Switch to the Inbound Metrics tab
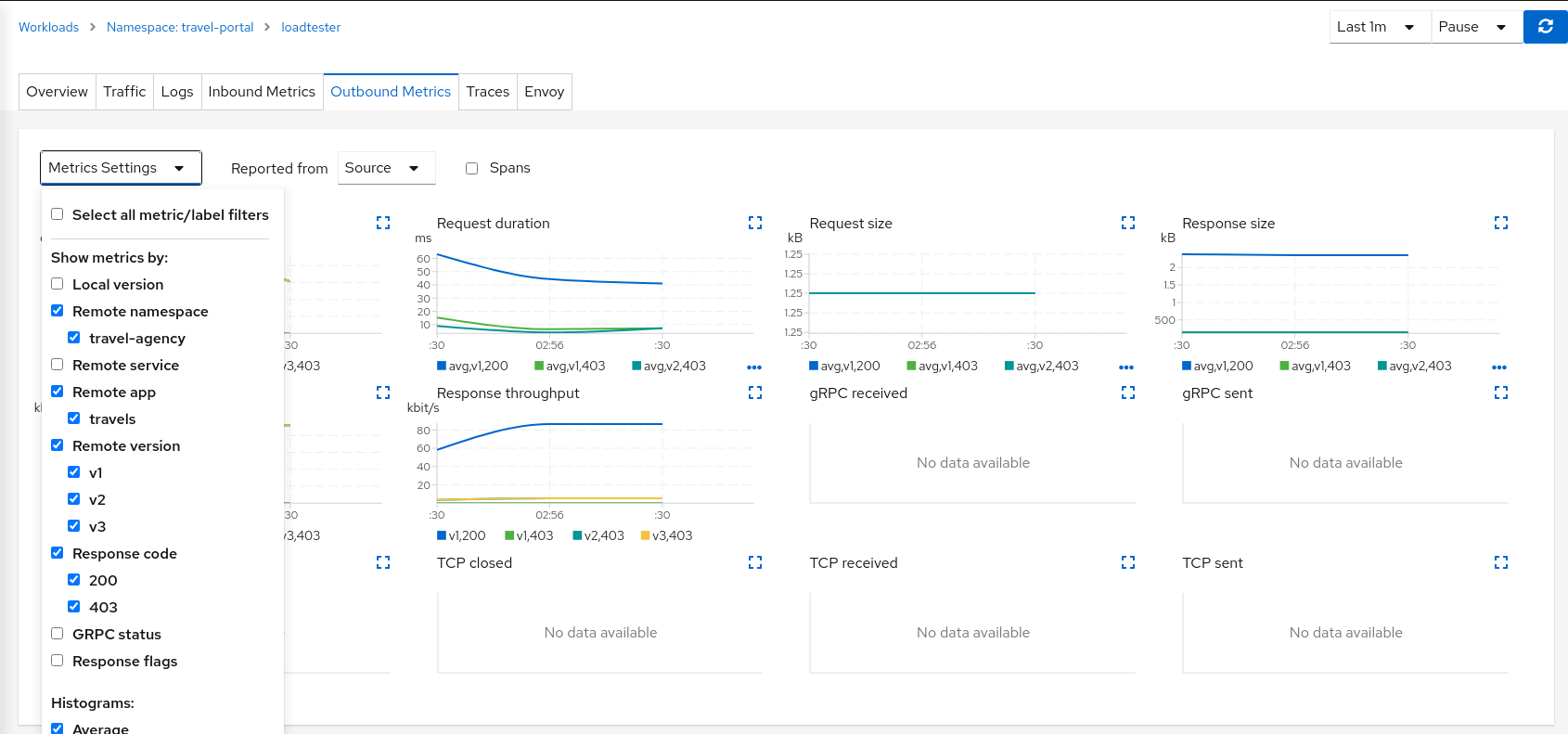1568x734 pixels. (262, 92)
